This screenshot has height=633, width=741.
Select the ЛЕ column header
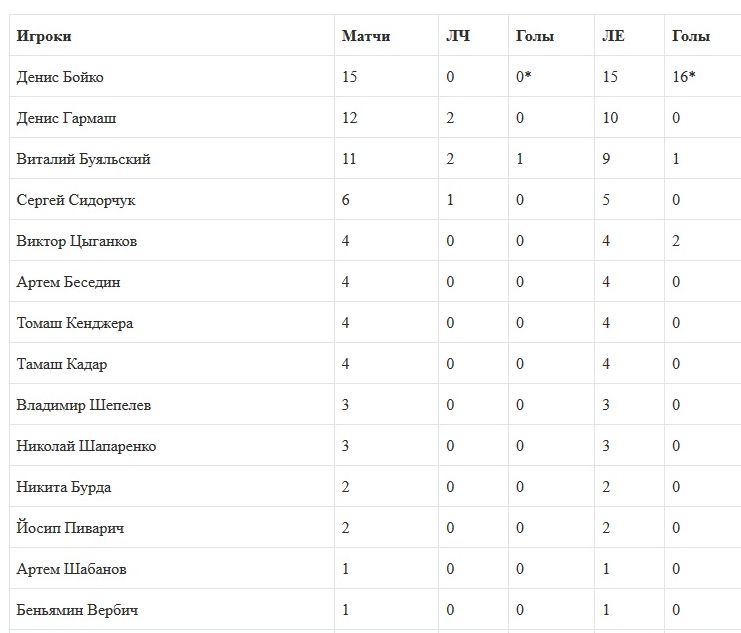(613, 36)
